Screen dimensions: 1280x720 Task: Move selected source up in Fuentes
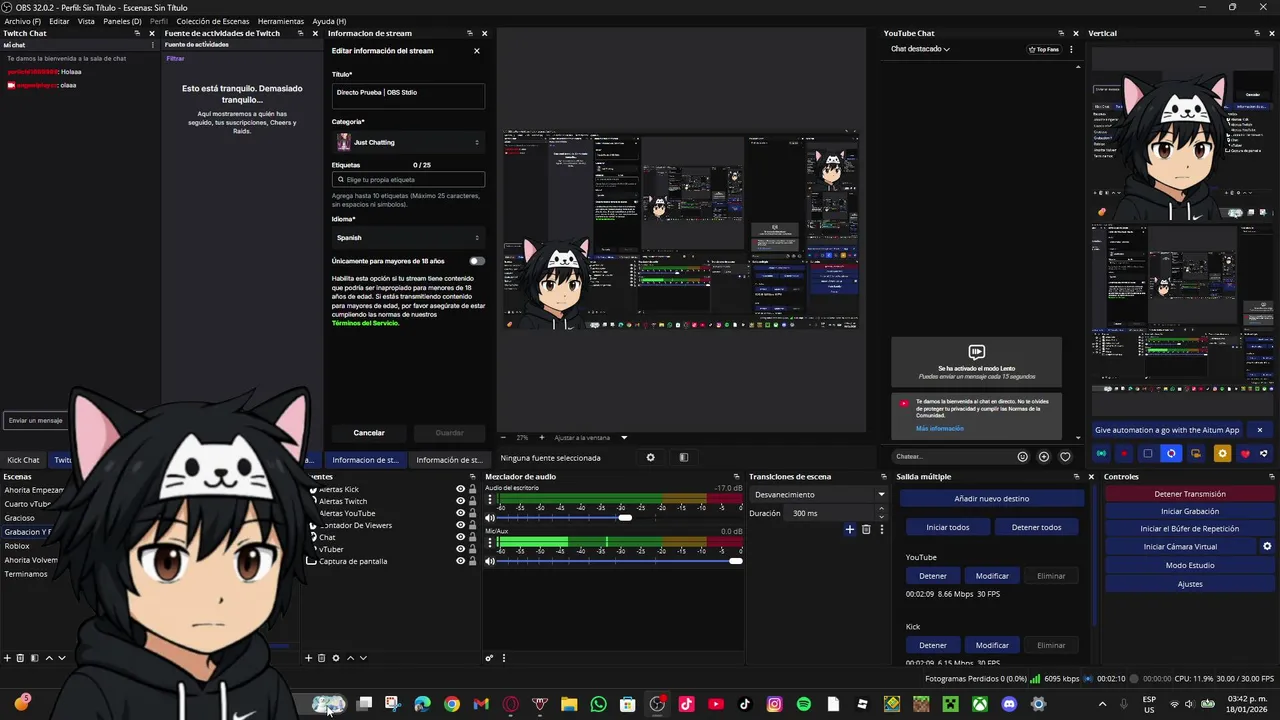[350, 658]
